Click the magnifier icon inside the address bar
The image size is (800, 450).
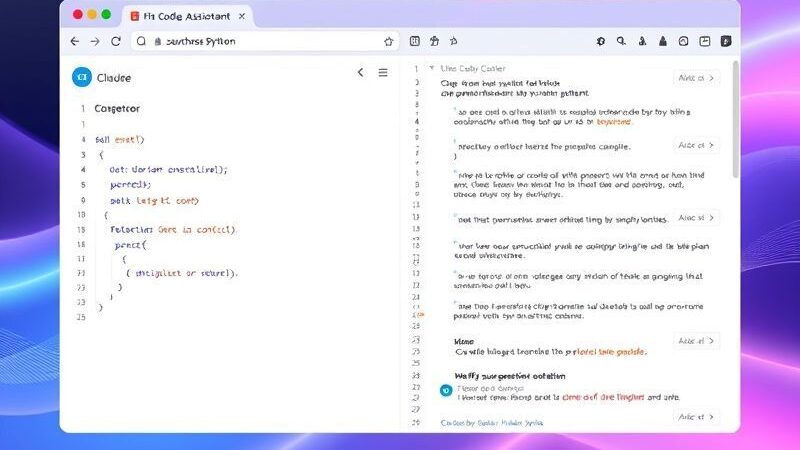tap(141, 41)
